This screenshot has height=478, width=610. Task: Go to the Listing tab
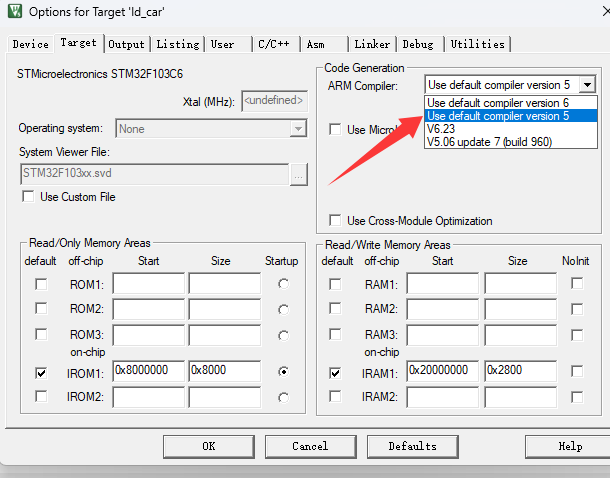coord(178,44)
